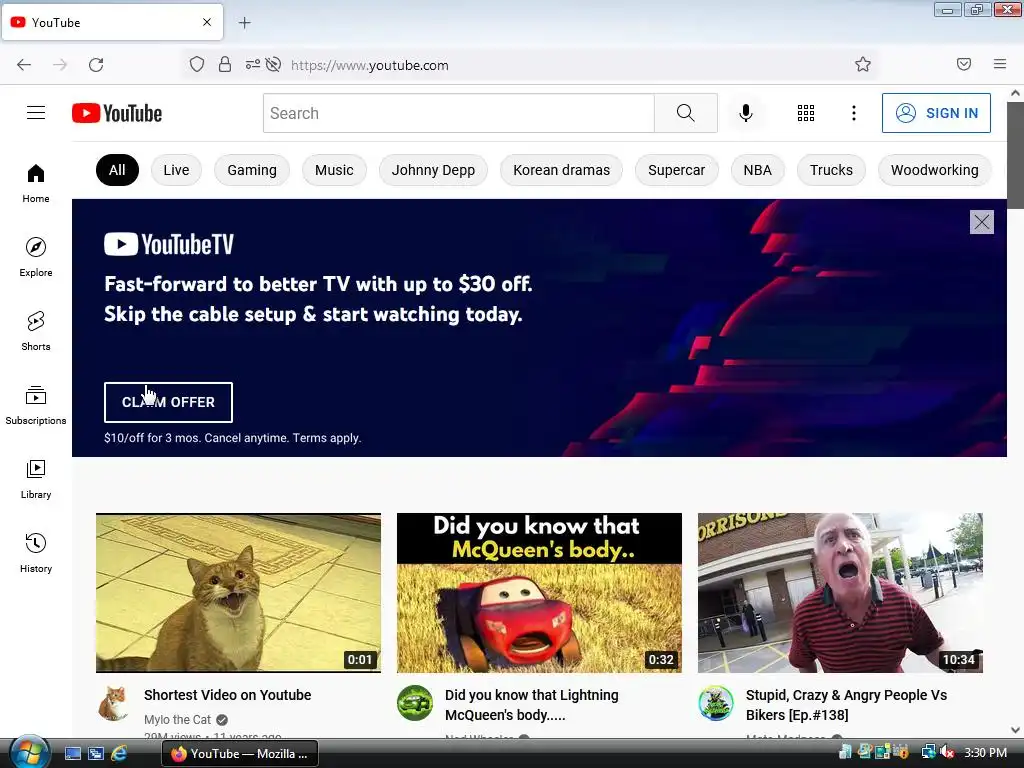Screen dimensions: 1024x768
Task: Select the Johnny Depp filter chip
Action: [433, 170]
